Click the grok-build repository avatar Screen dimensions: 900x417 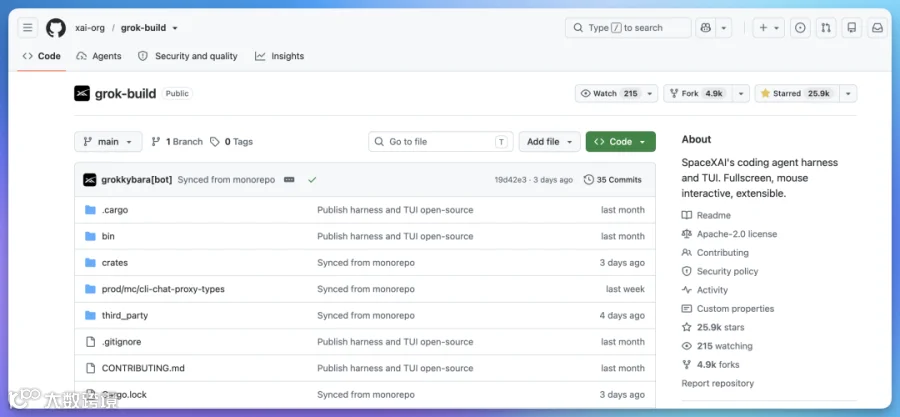pyautogui.click(x=82, y=93)
